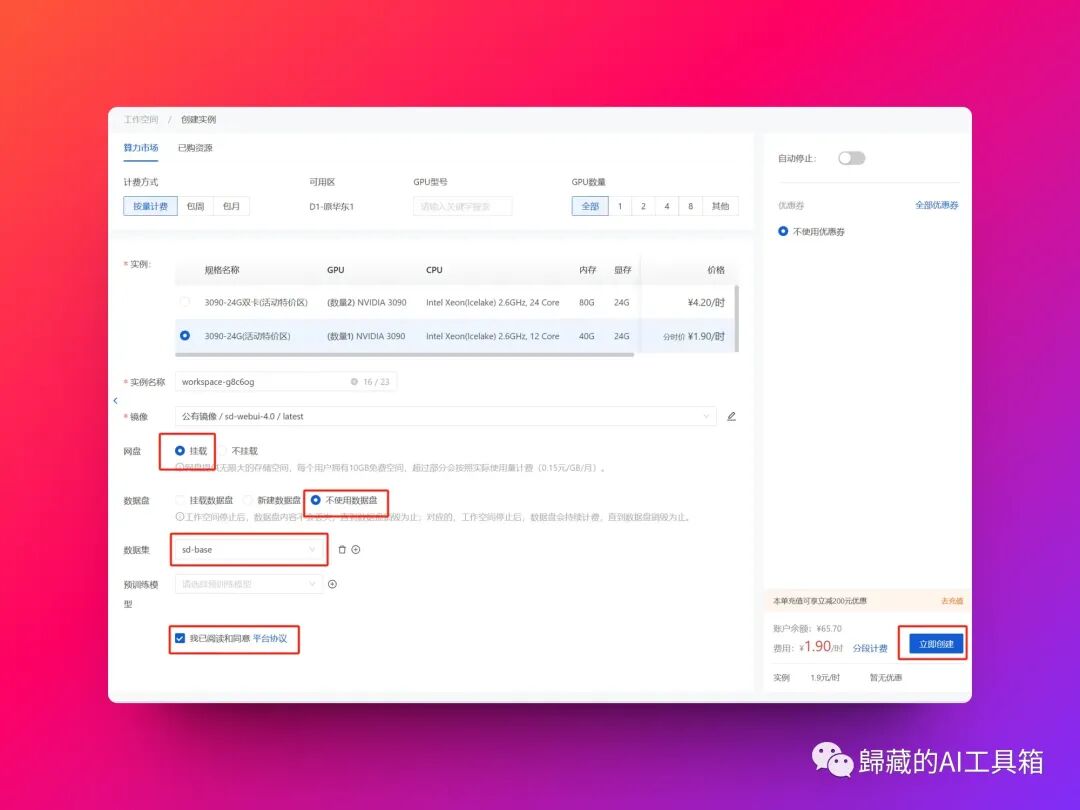Image resolution: width=1080 pixels, height=810 pixels.
Task: Select the 3090-24G双卡 instance row radio
Action: (x=185, y=302)
